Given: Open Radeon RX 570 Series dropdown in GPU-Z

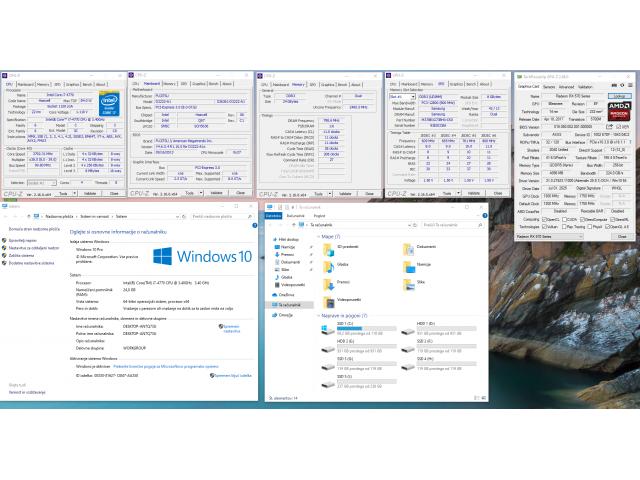Looking at the screenshot, I should coord(549,236).
